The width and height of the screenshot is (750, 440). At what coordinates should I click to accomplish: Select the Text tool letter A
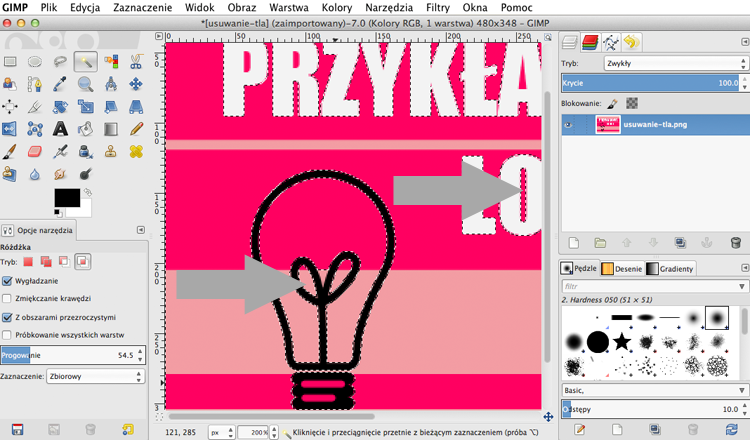[60, 129]
